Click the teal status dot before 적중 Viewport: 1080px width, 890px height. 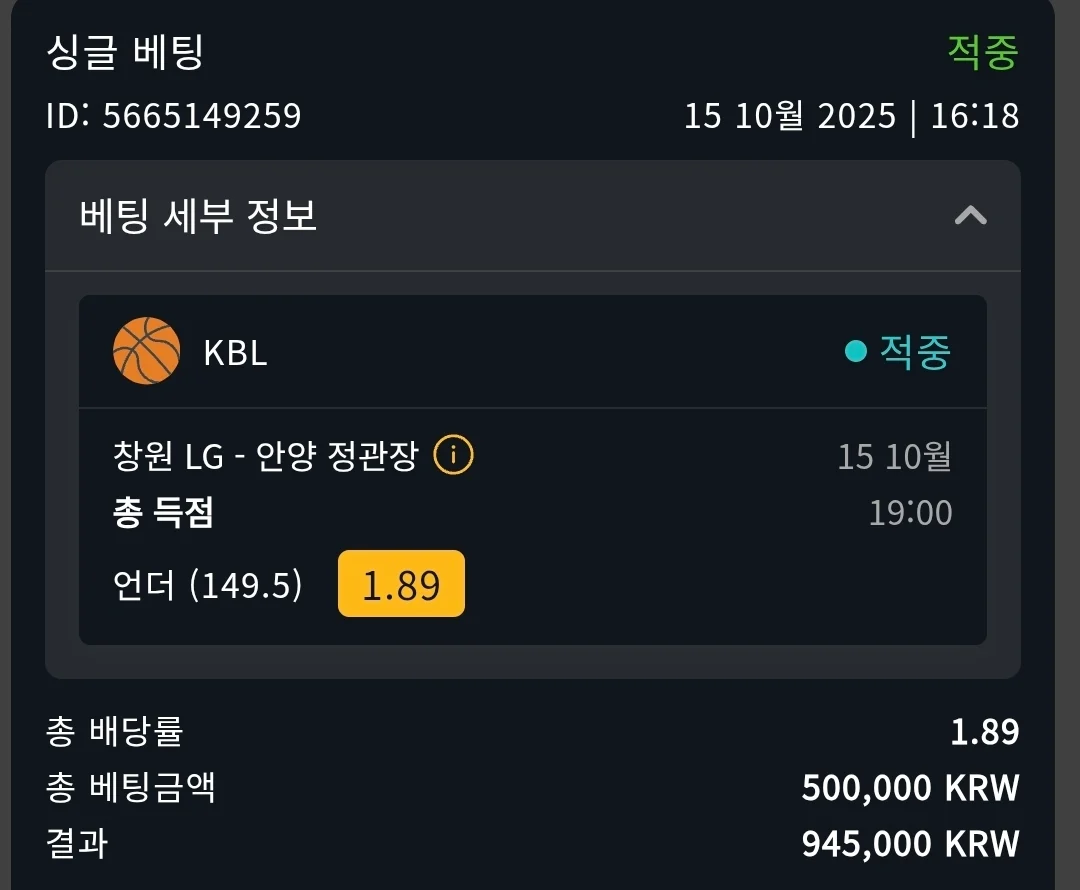[855, 351]
